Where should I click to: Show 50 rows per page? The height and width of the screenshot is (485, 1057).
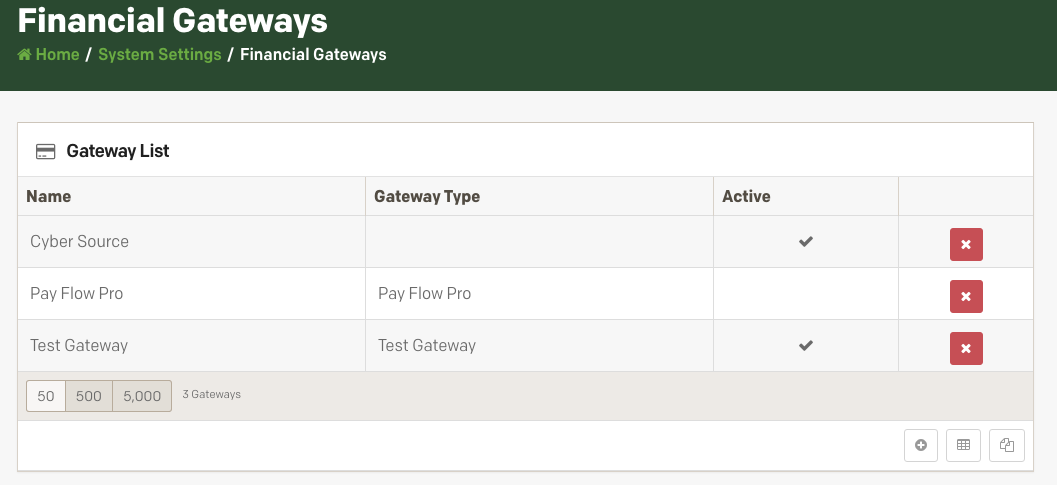46,396
